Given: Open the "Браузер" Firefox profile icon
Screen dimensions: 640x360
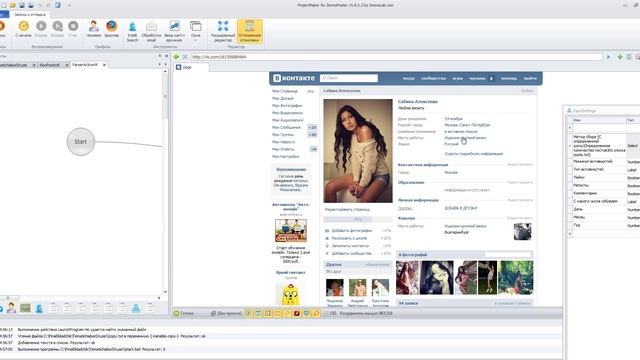Looking at the screenshot, I should pyautogui.click(x=111, y=27).
